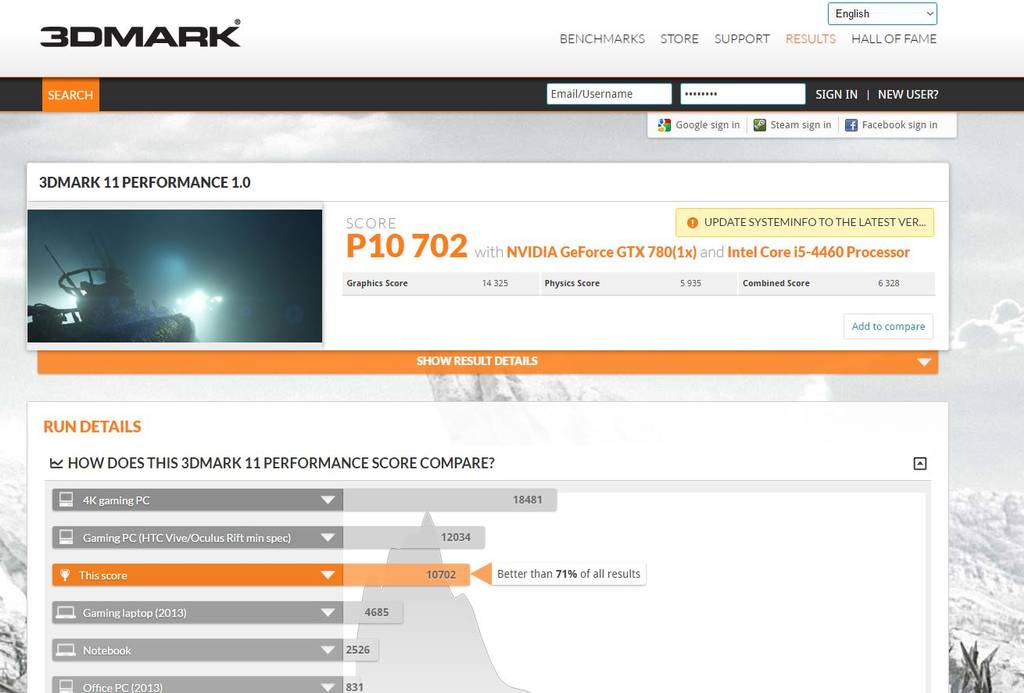Click the Physics Score value 5 935
Viewport: 1024px width, 693px height.
tap(690, 283)
